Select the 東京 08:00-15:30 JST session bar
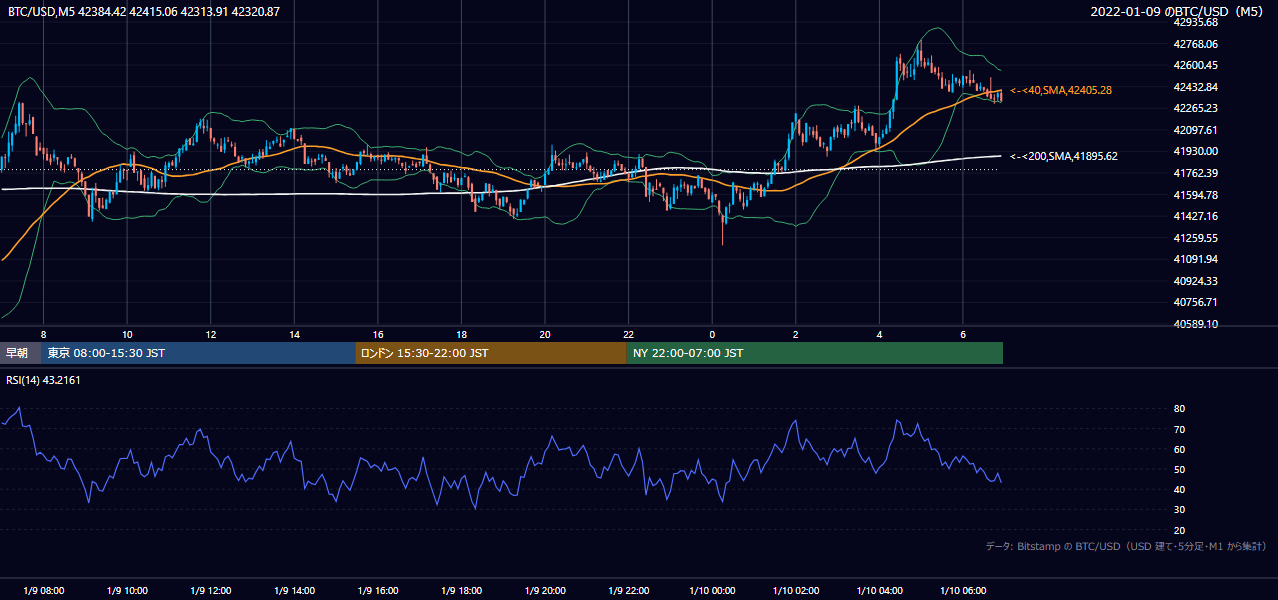The image size is (1278, 600). (x=198, y=353)
